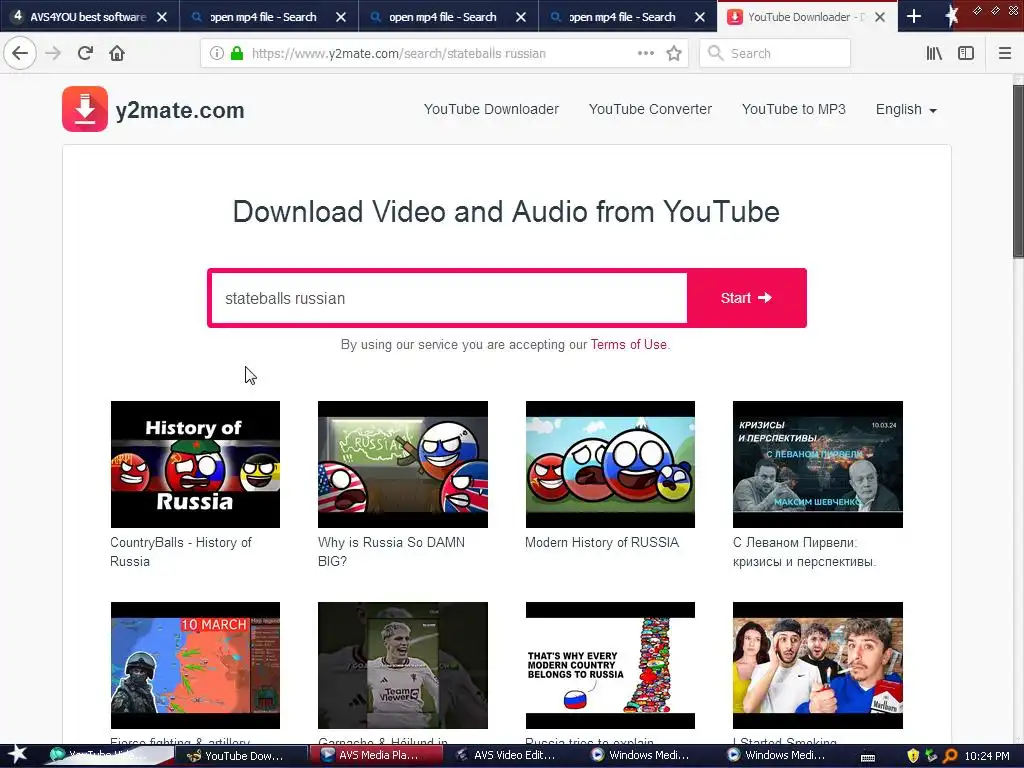The width and height of the screenshot is (1024, 768).
Task: Click the yellow shield tray icon
Action: [x=913, y=756]
